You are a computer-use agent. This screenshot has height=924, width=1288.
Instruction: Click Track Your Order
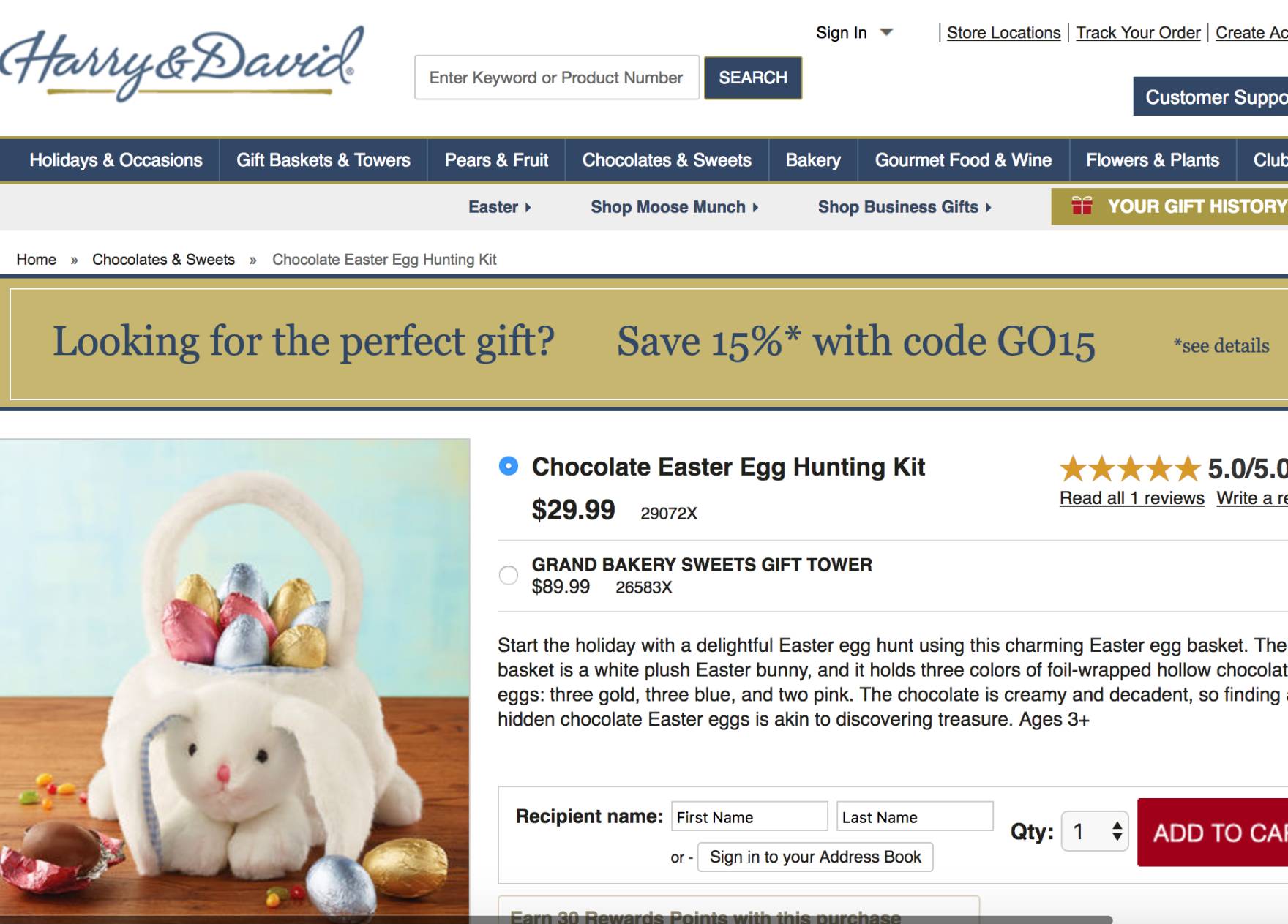(x=1138, y=32)
